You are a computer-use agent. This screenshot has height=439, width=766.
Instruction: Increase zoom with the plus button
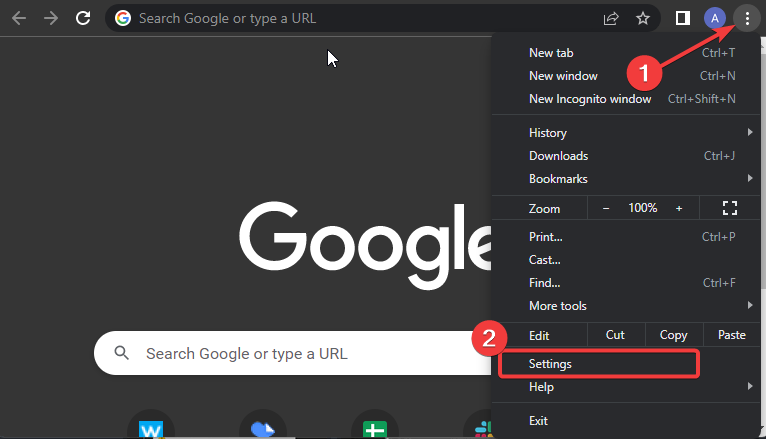(x=679, y=209)
